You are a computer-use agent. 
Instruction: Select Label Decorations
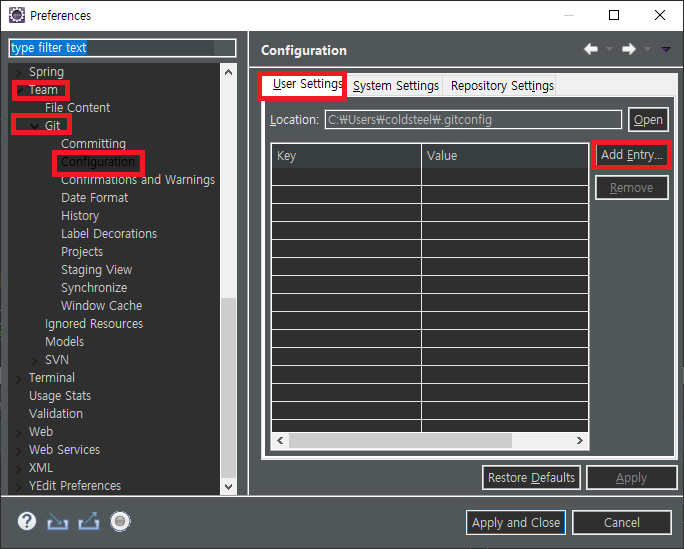point(109,234)
